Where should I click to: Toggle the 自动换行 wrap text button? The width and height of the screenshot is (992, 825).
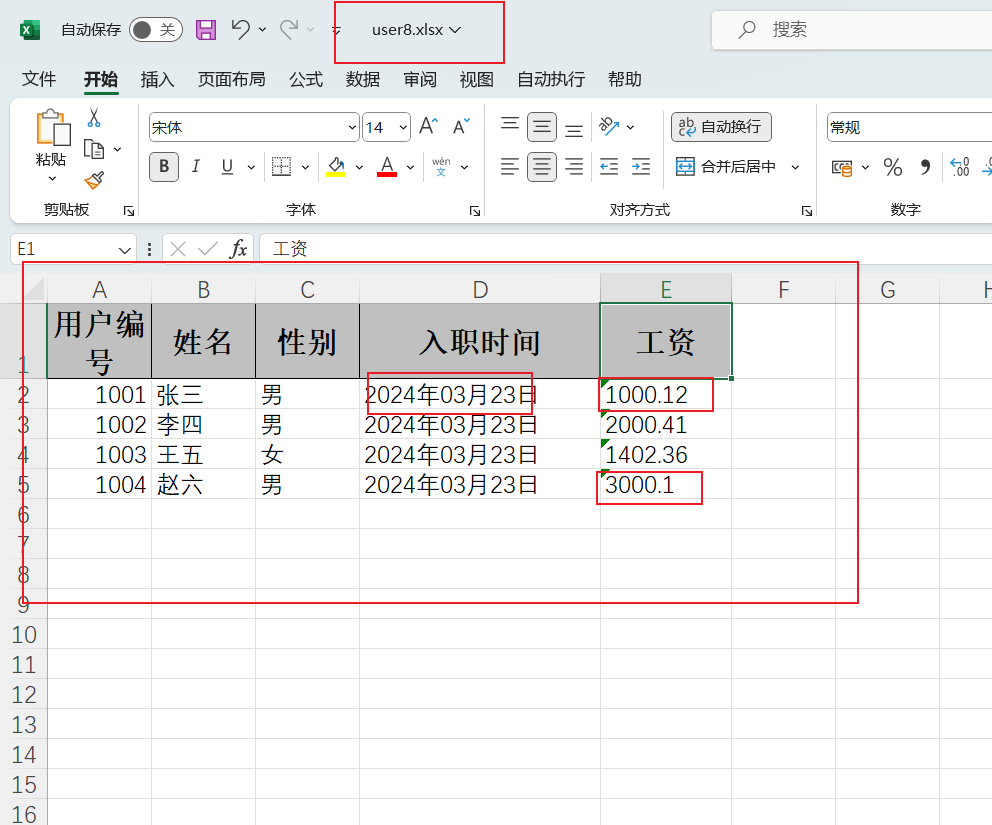[x=721, y=127]
